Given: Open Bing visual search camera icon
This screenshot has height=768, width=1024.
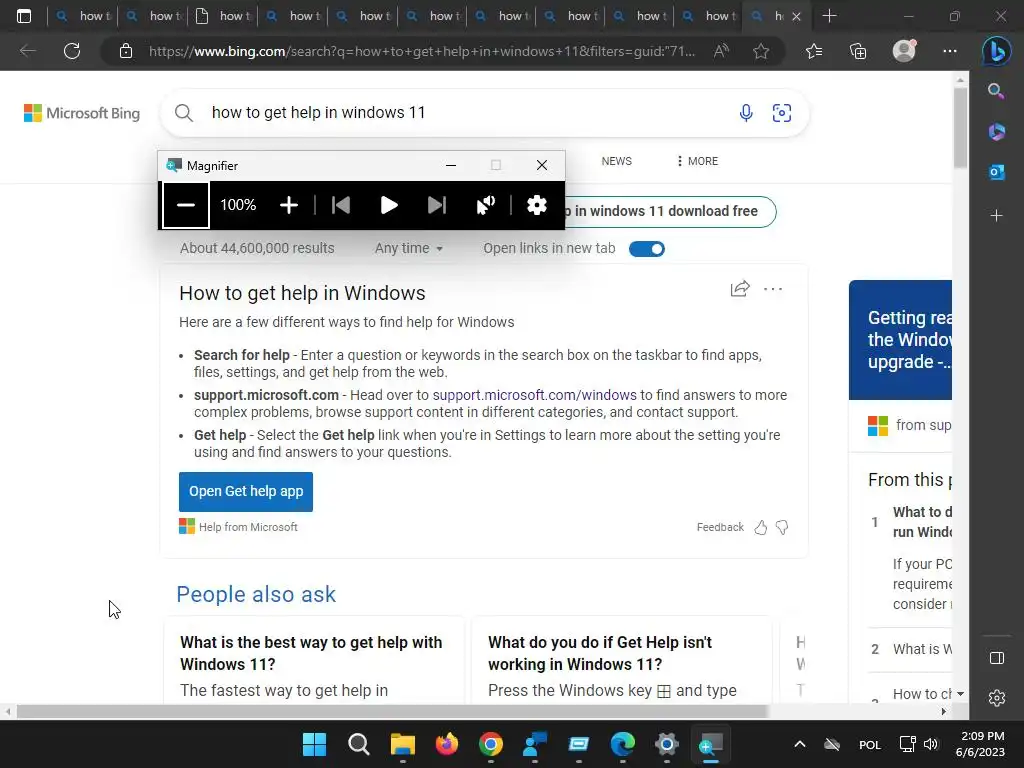Looking at the screenshot, I should tap(782, 113).
